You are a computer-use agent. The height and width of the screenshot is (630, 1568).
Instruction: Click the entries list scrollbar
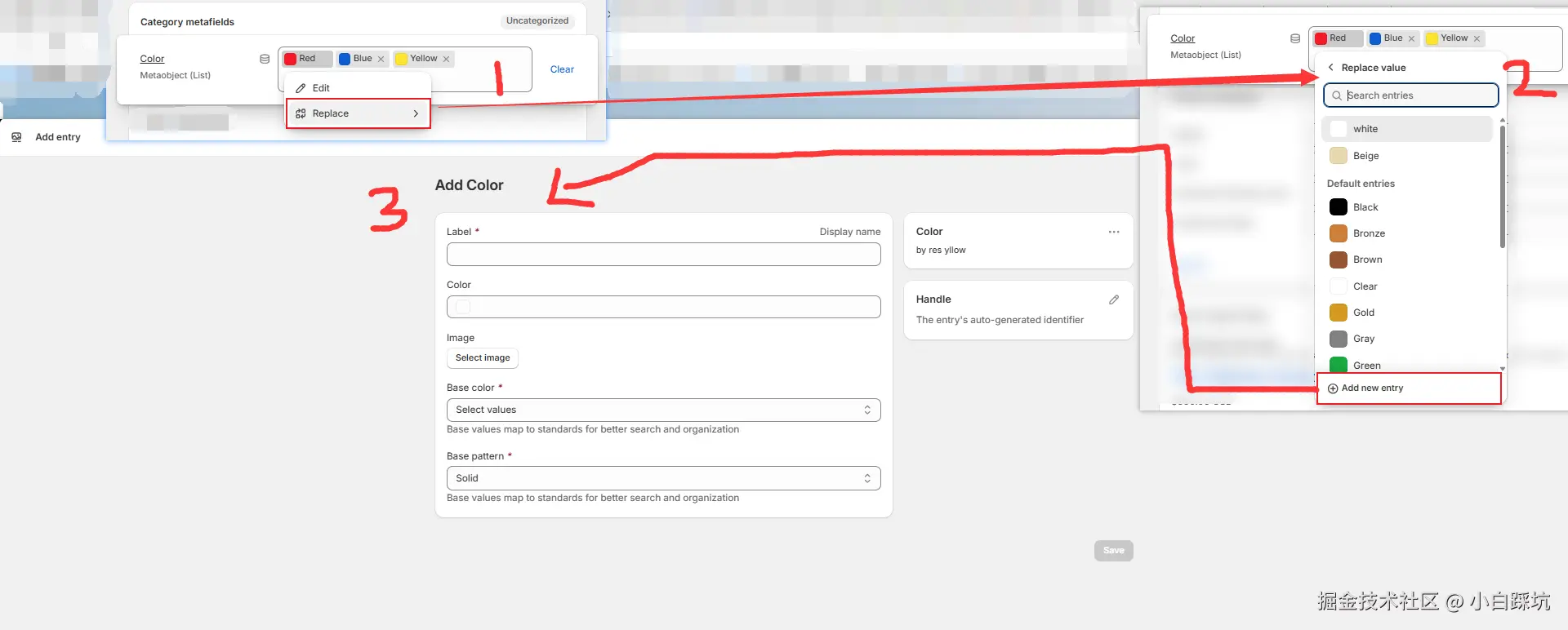pos(1502,186)
